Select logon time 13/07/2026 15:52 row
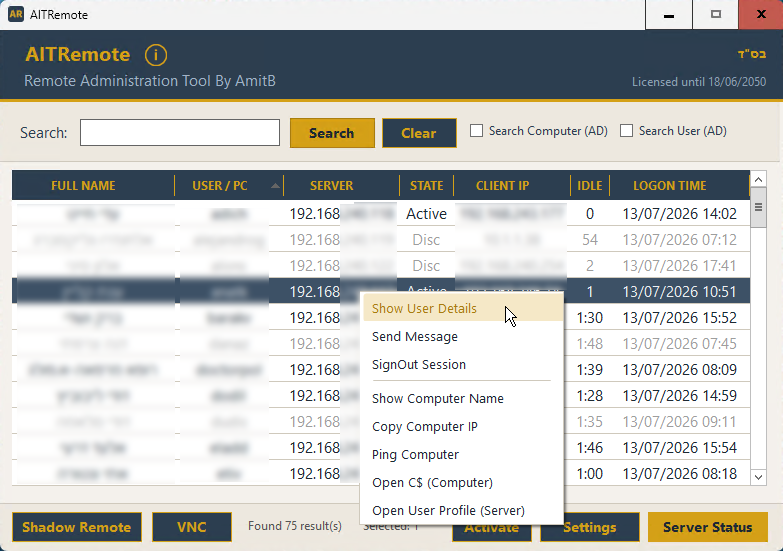The height and width of the screenshot is (551, 783). [680, 318]
